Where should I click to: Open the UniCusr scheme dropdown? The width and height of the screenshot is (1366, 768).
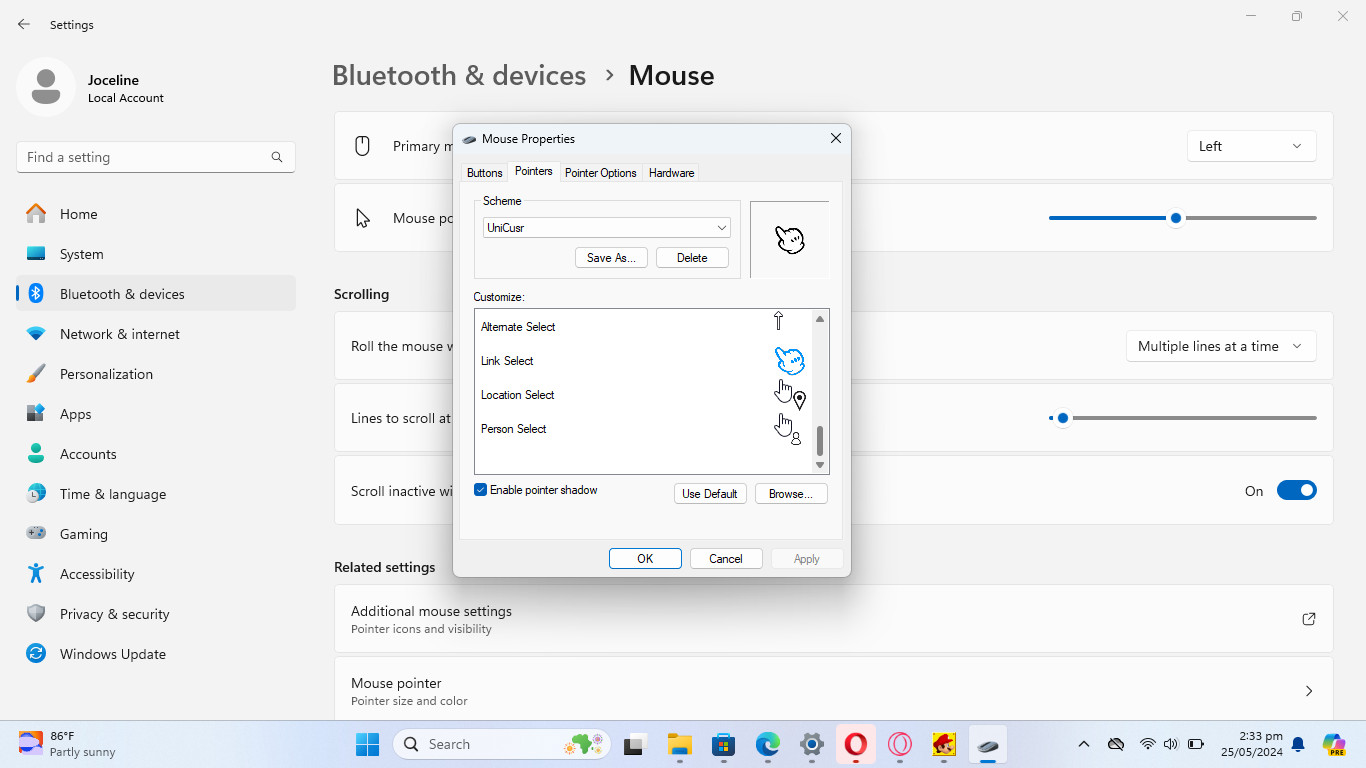(606, 228)
